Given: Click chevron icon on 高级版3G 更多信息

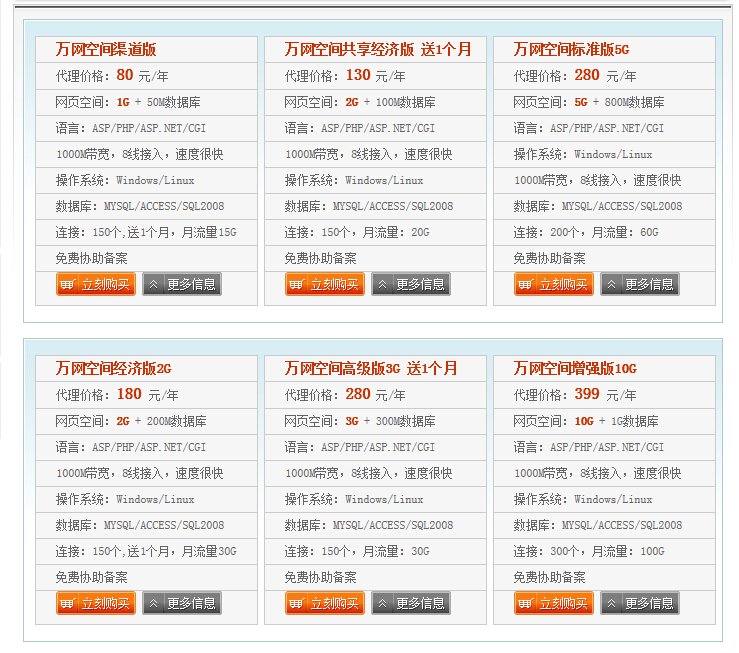Looking at the screenshot, I should pos(382,603).
